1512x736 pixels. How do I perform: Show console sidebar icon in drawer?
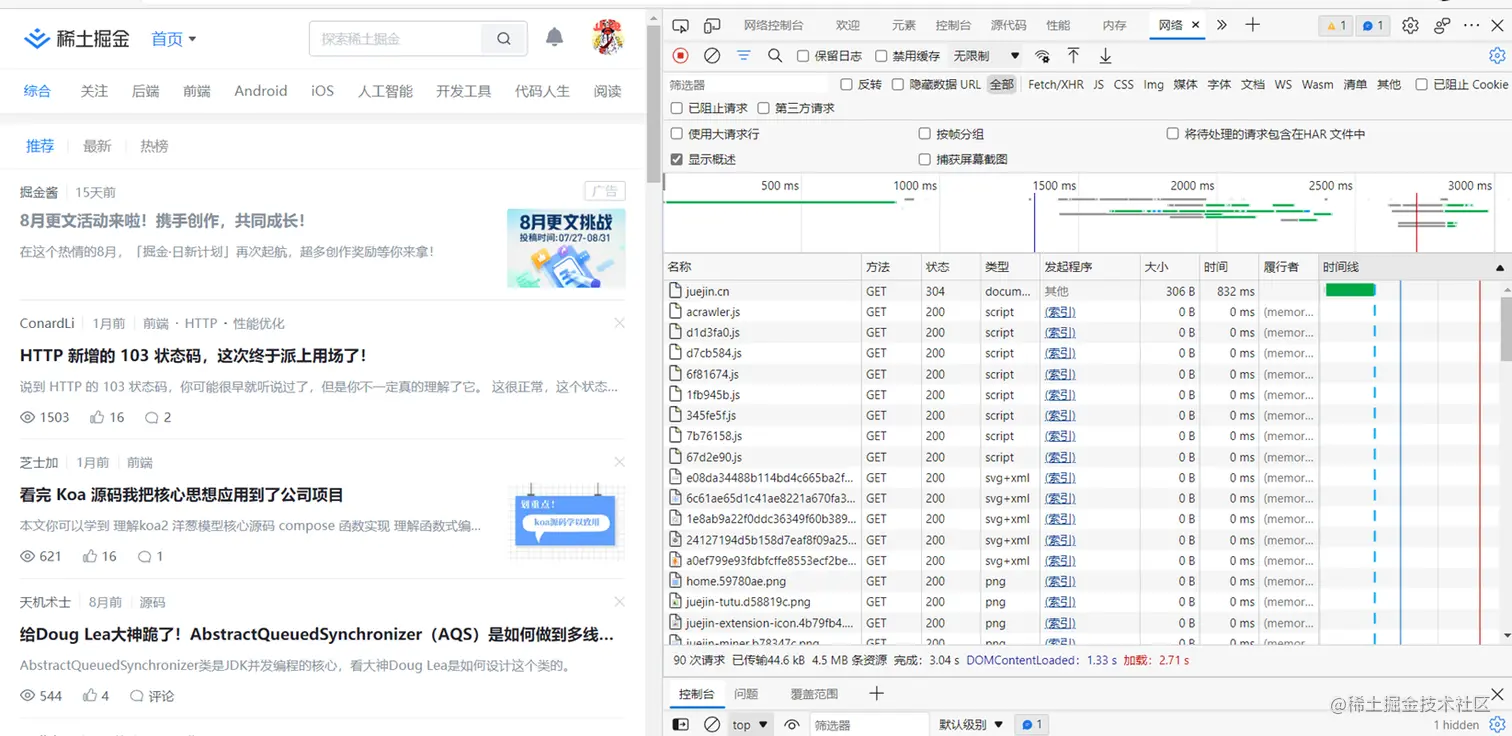pos(680,724)
